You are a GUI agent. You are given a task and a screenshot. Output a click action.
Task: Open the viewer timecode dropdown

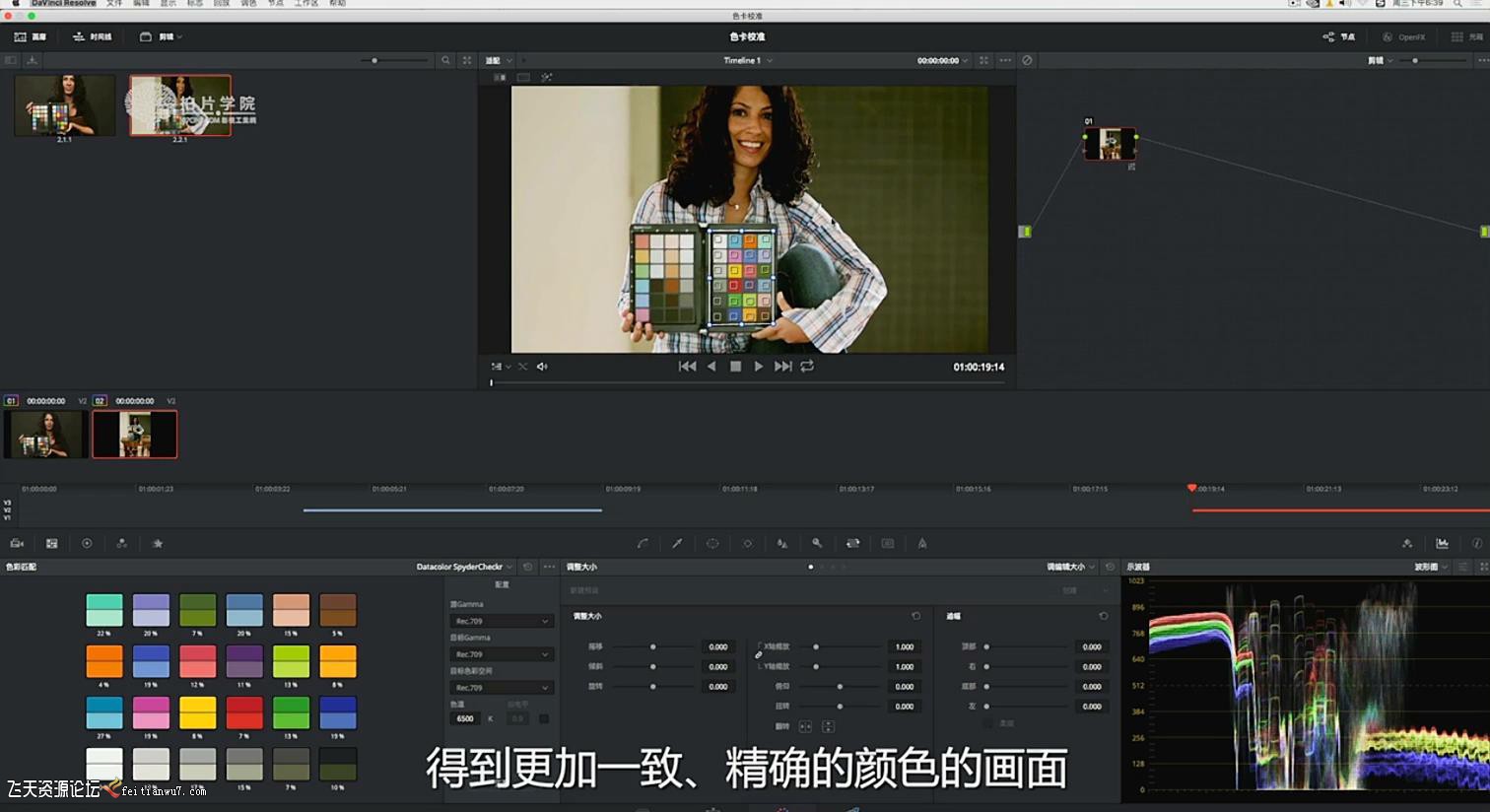942,60
